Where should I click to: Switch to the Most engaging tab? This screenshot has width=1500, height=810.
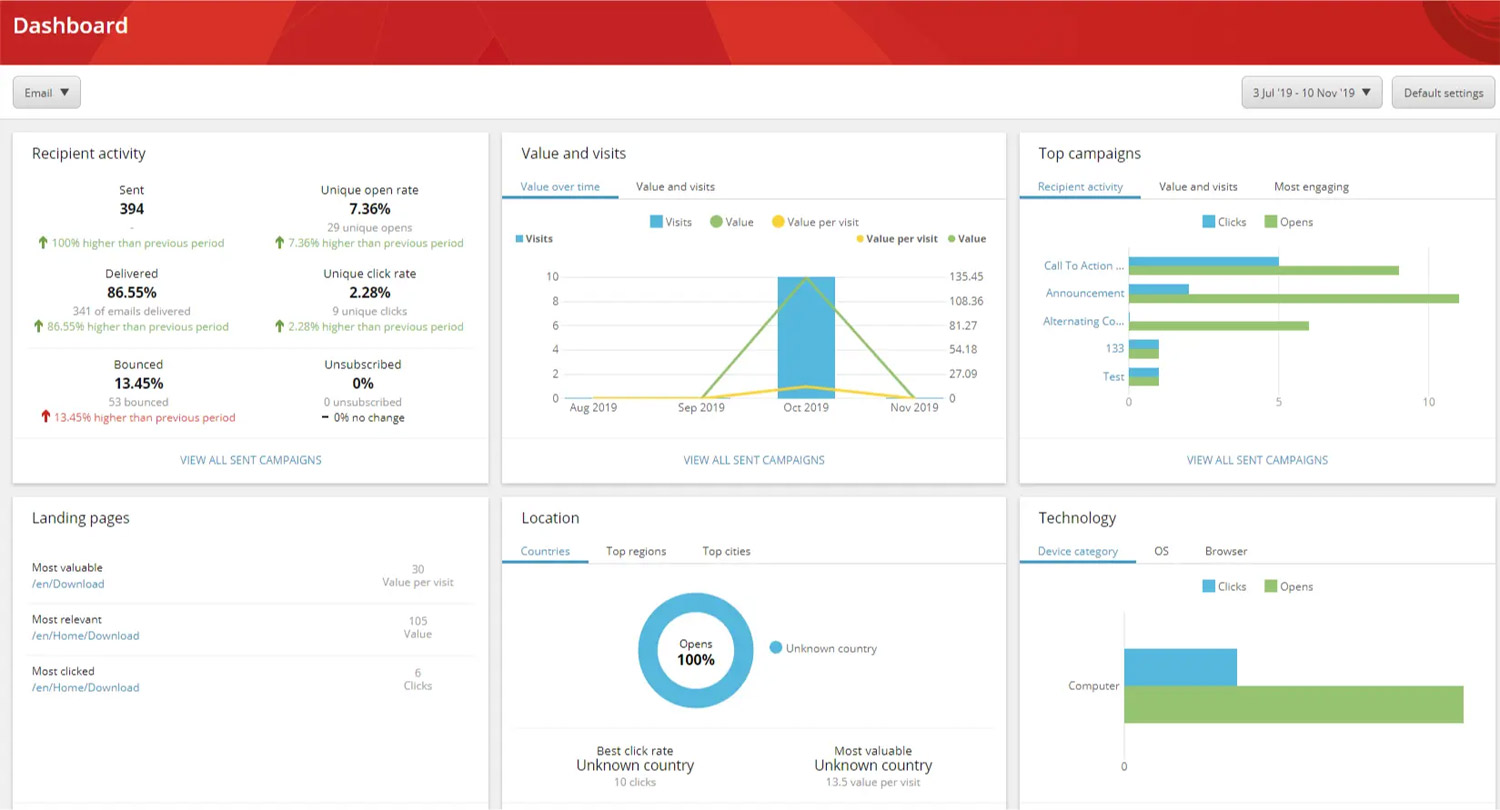[x=1311, y=187]
